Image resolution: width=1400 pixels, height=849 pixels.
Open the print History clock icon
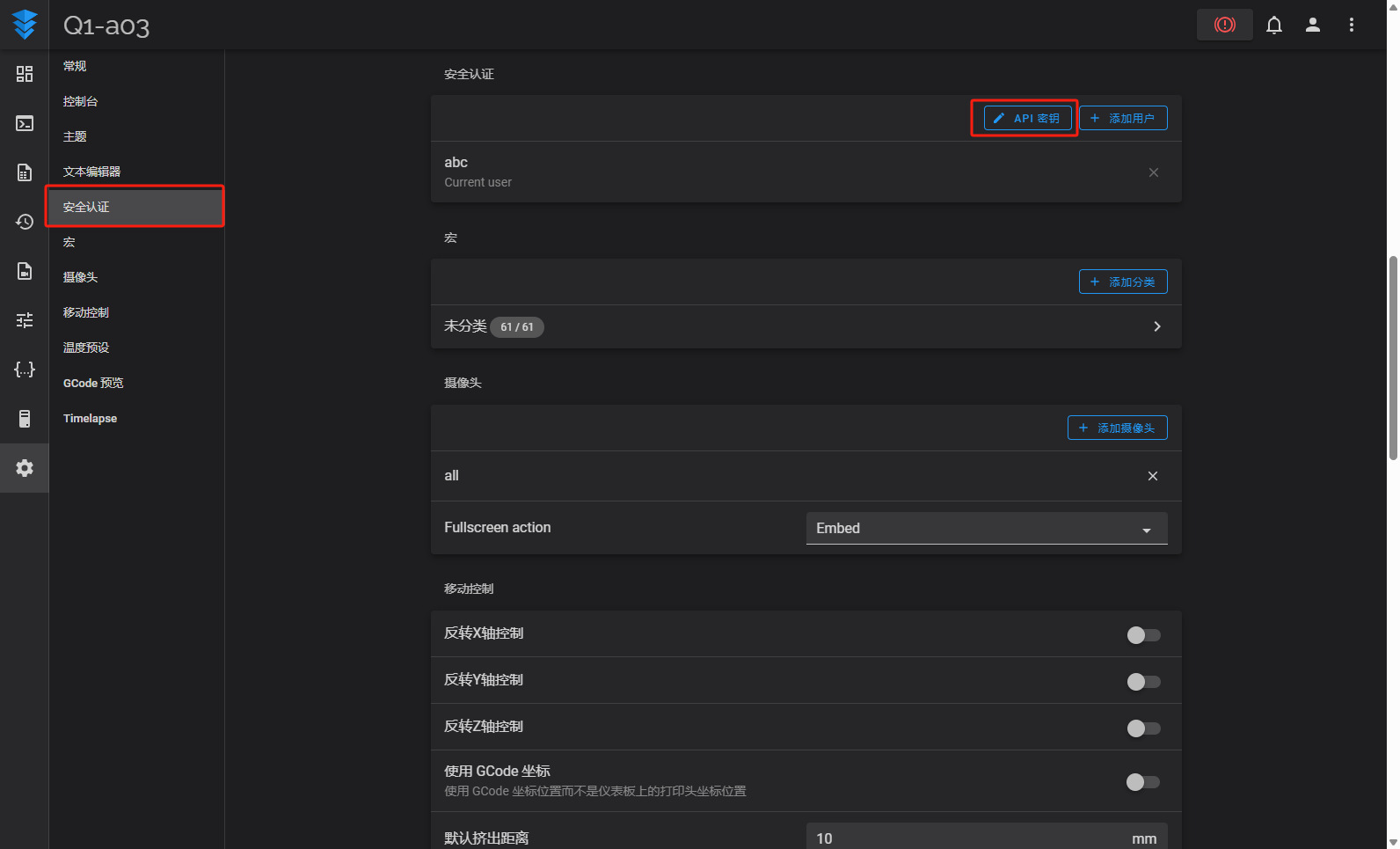pyautogui.click(x=25, y=222)
